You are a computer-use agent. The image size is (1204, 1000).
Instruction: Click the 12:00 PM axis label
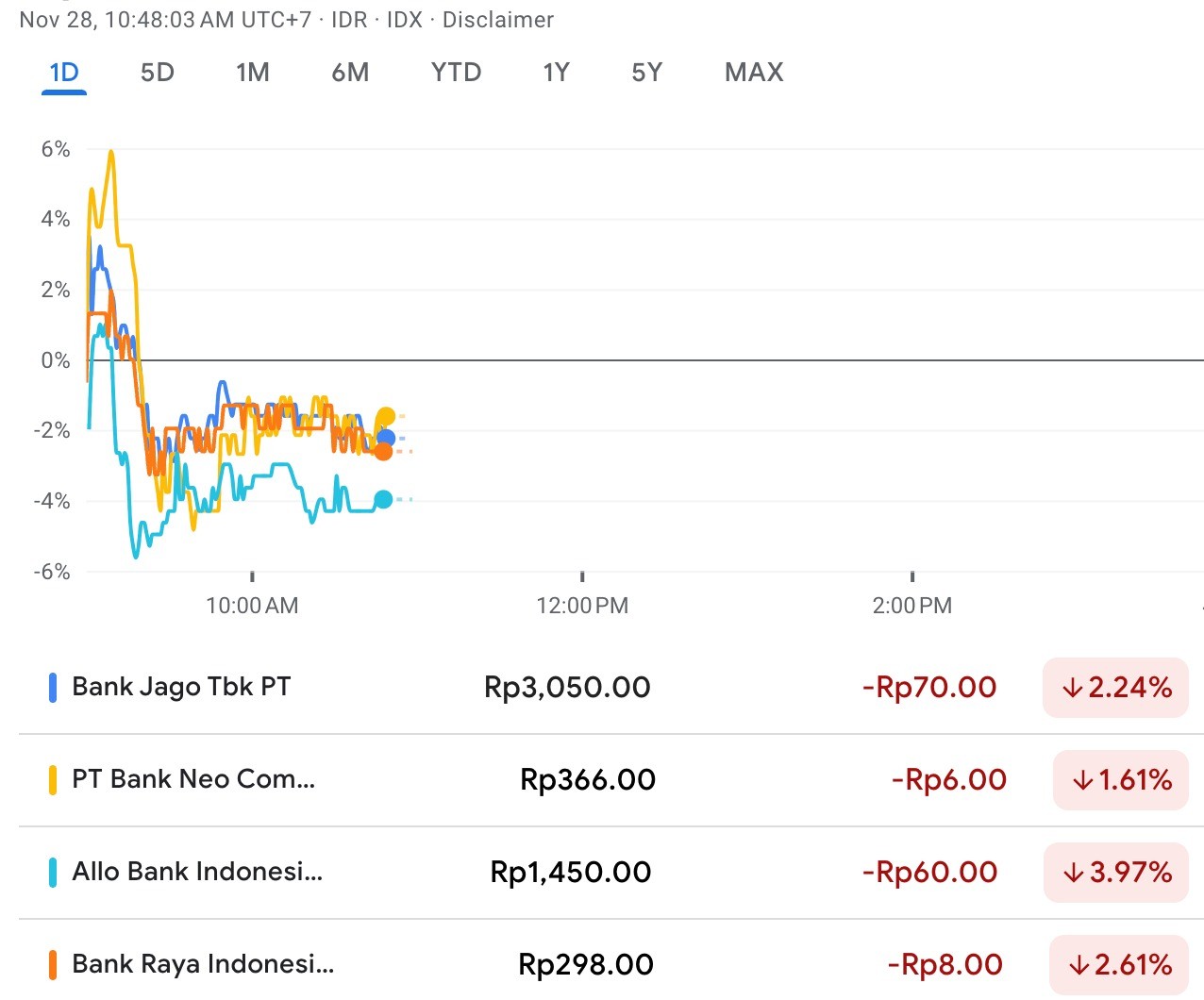(x=582, y=606)
